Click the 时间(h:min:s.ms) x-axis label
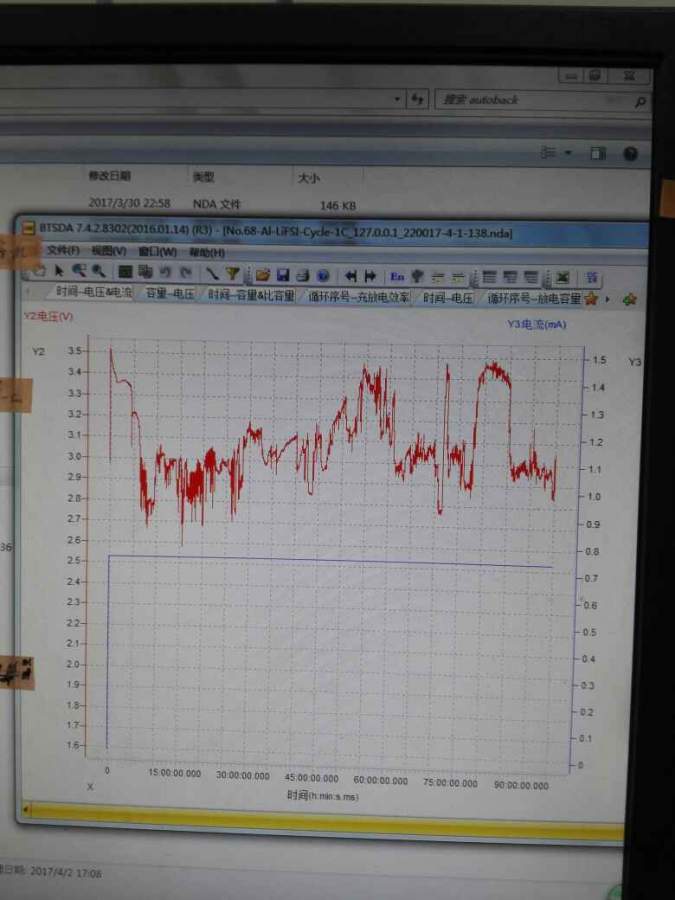 (323, 796)
